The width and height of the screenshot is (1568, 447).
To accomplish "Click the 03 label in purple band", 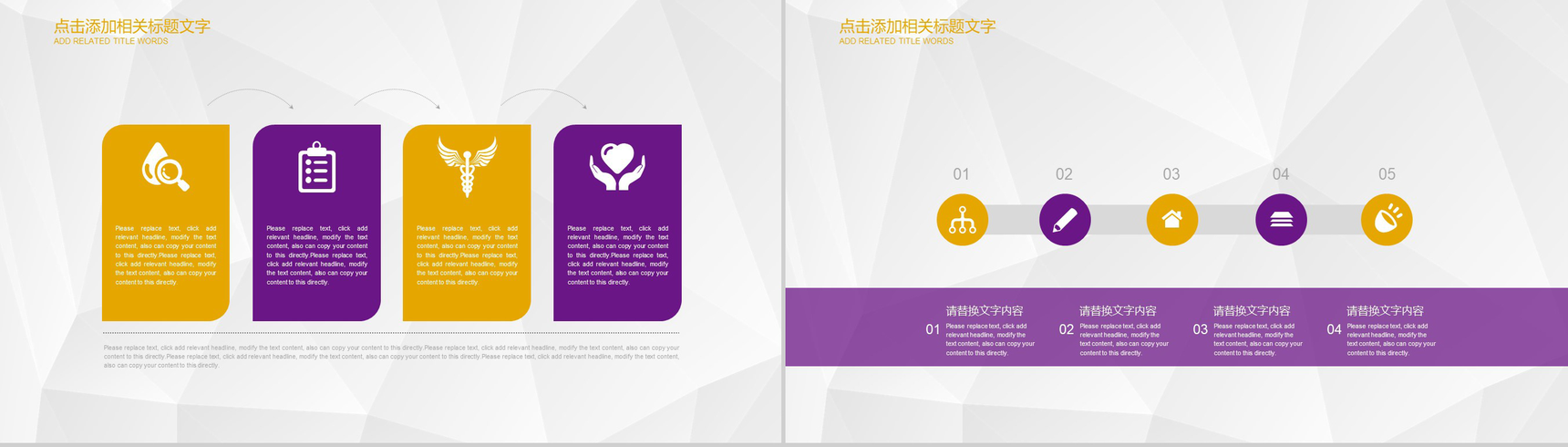I will (1201, 329).
